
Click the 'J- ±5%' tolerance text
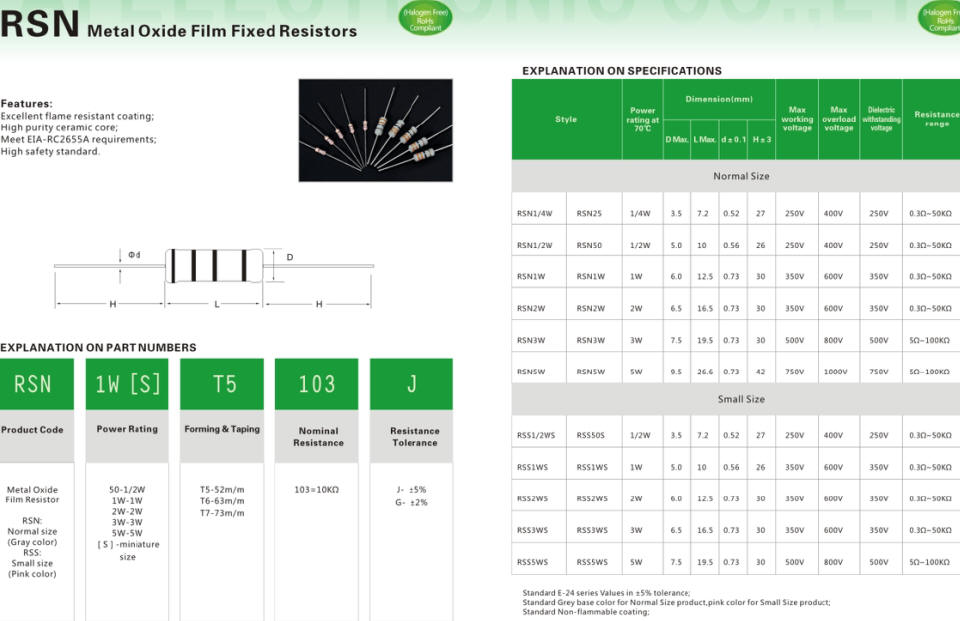411,489
